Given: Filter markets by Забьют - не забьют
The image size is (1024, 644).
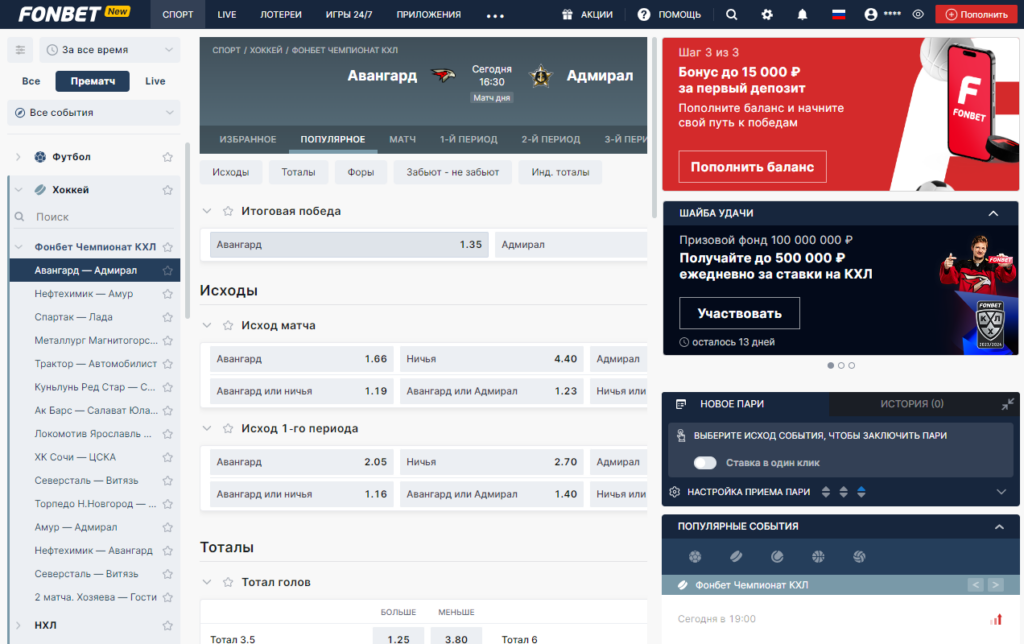Looking at the screenshot, I should point(453,172).
